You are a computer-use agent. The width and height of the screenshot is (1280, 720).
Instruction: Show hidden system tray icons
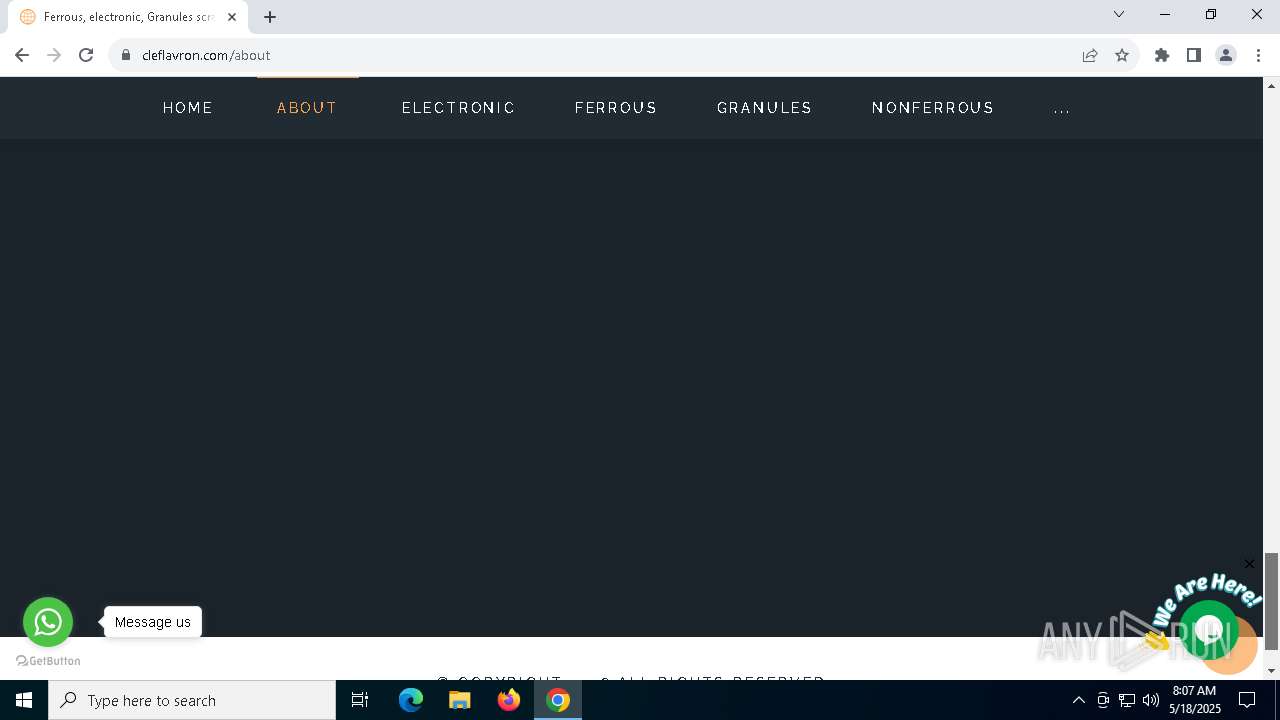1078,700
